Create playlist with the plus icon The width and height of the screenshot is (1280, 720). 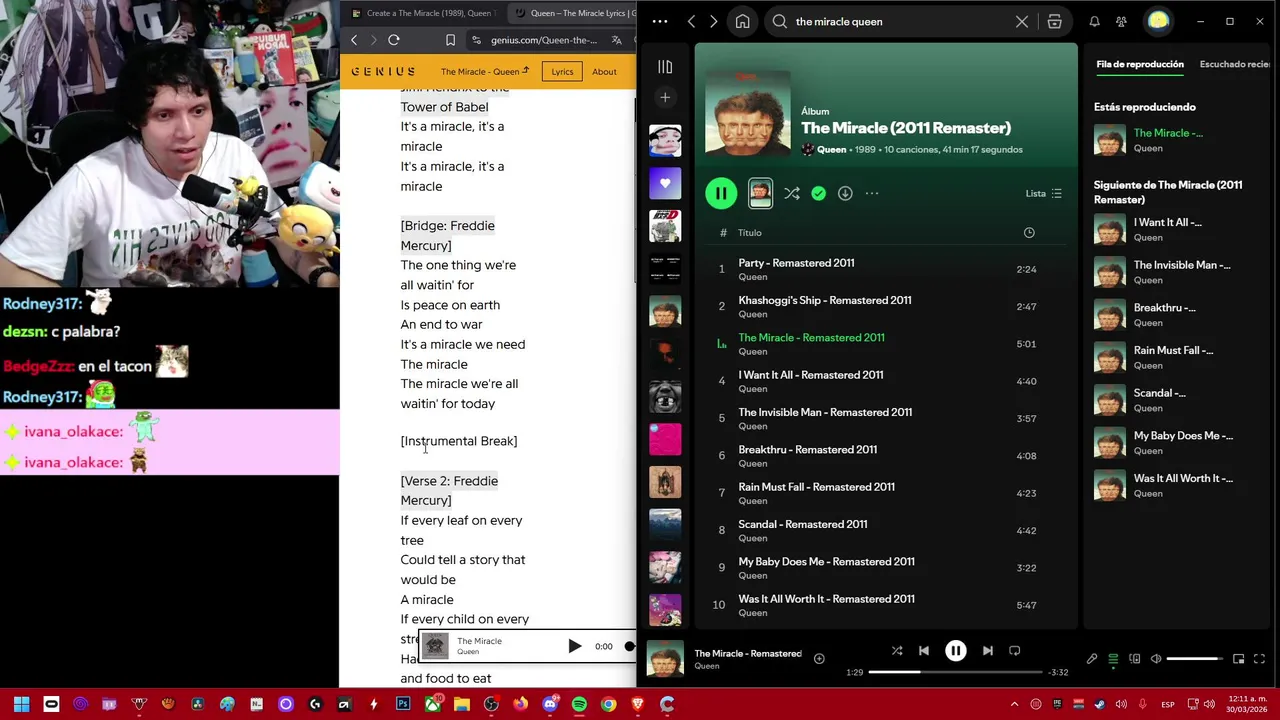coord(665,97)
